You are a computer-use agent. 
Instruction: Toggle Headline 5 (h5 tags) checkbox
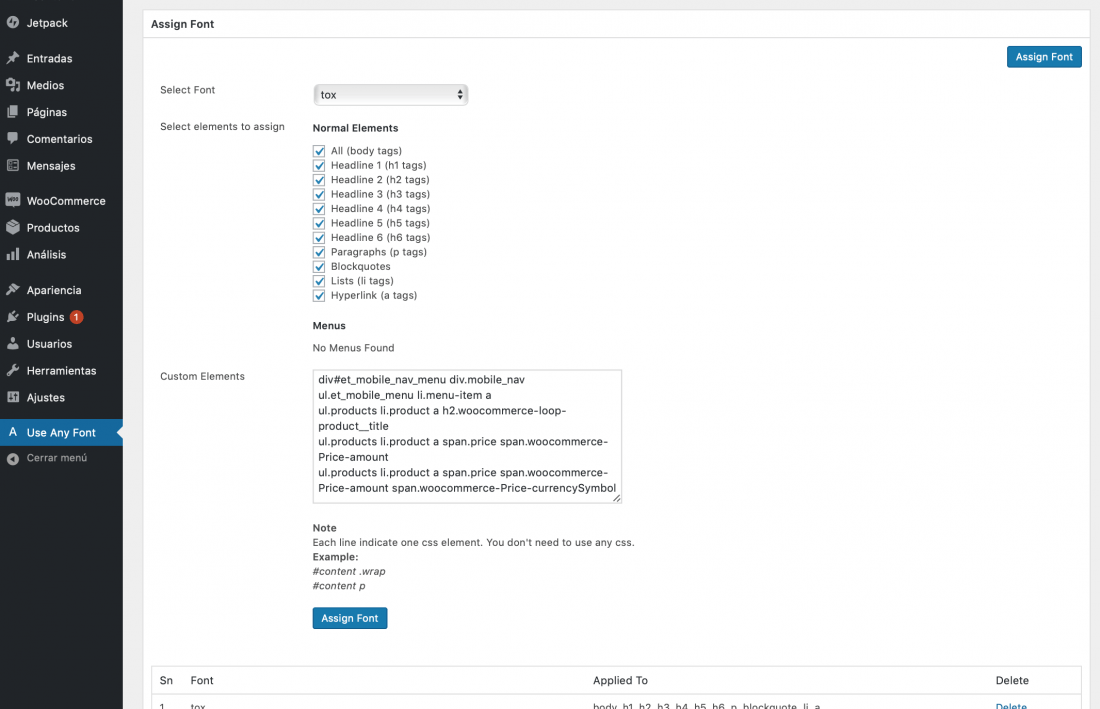(319, 223)
